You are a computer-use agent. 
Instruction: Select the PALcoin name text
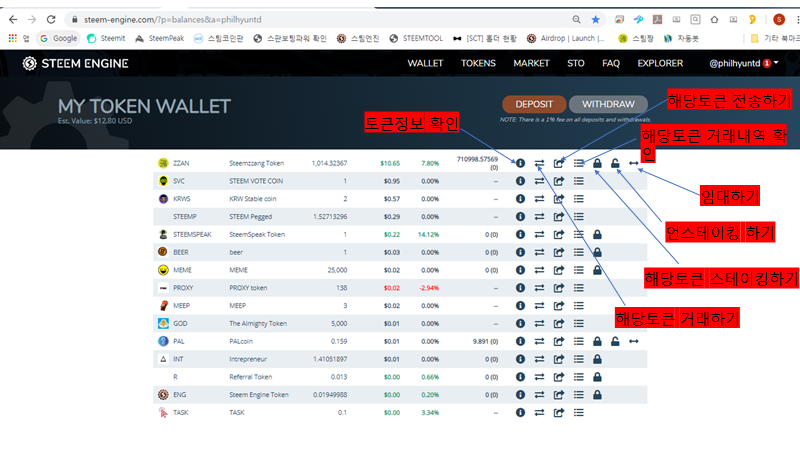[241, 341]
